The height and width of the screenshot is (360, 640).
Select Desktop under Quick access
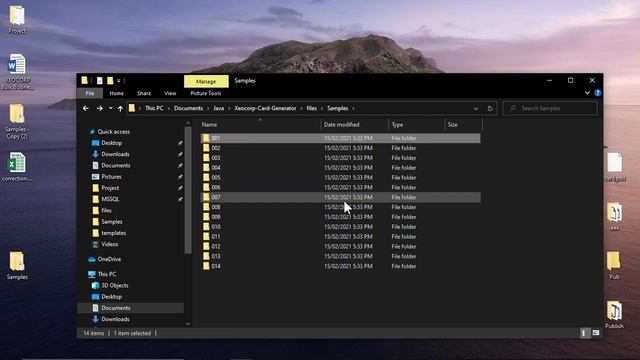[x=111, y=143]
